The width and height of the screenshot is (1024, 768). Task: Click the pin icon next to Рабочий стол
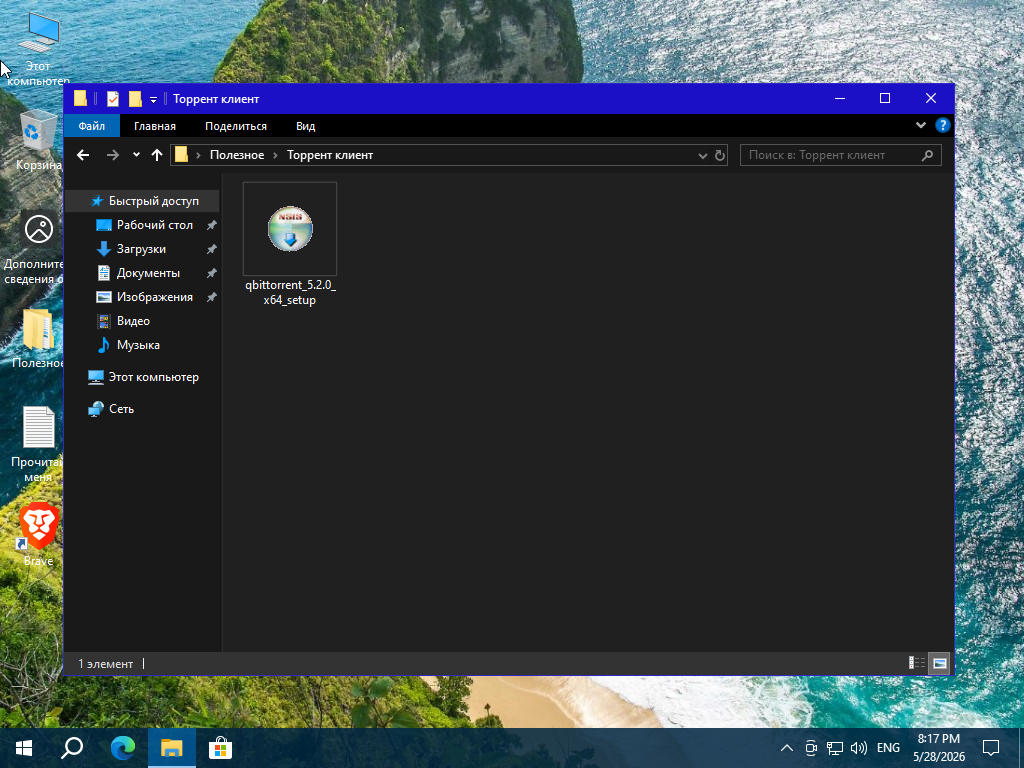point(212,225)
